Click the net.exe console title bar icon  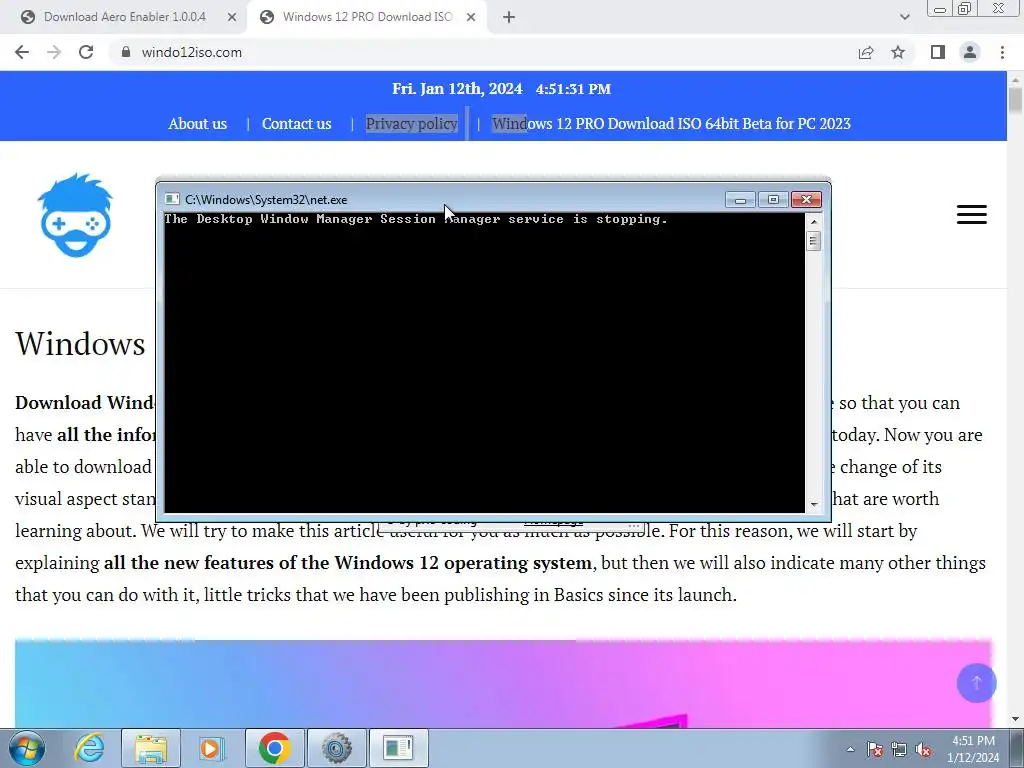pyautogui.click(x=172, y=199)
